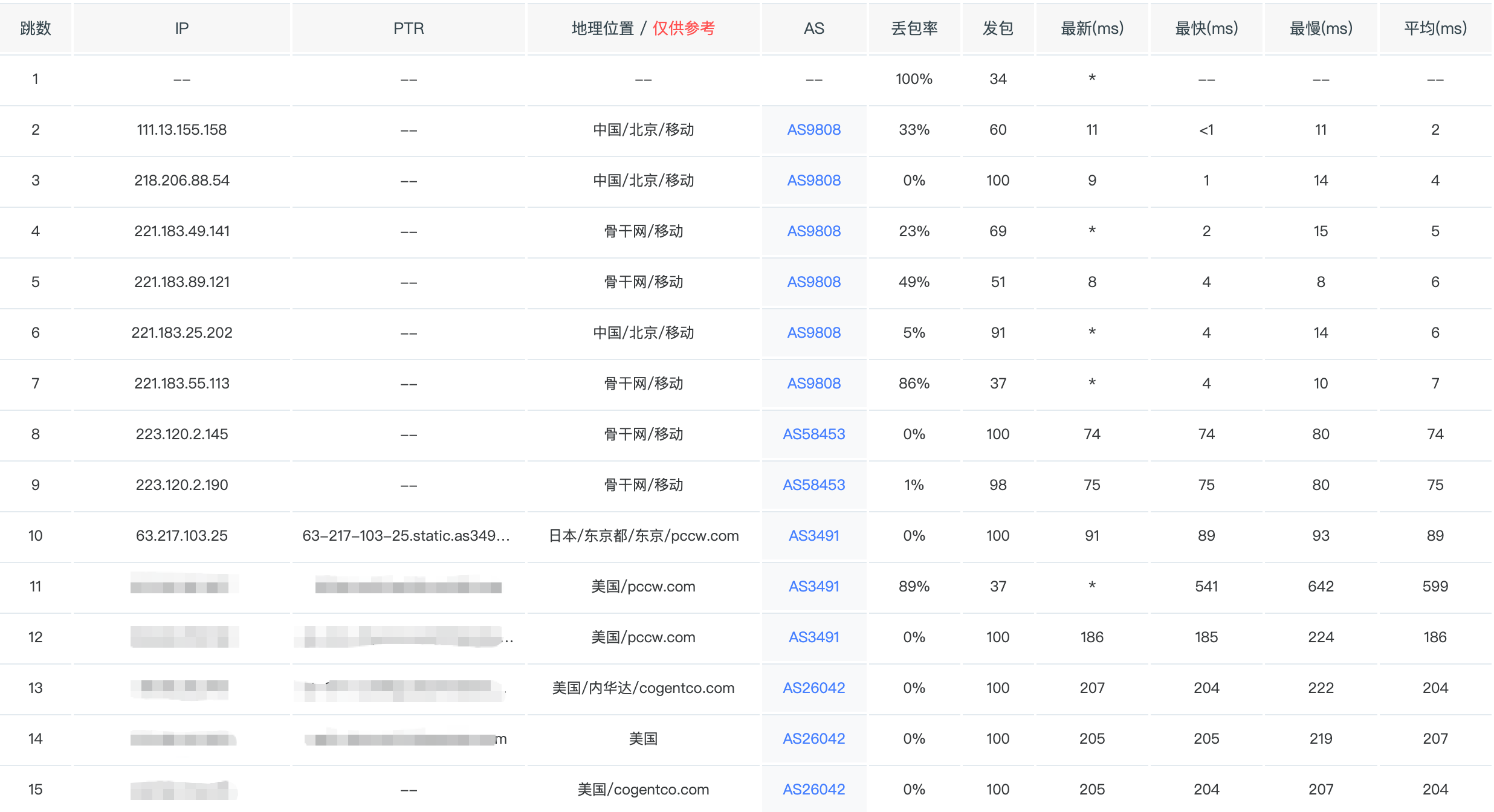Open the AS9808 link for 221.183.55.113

click(x=813, y=384)
